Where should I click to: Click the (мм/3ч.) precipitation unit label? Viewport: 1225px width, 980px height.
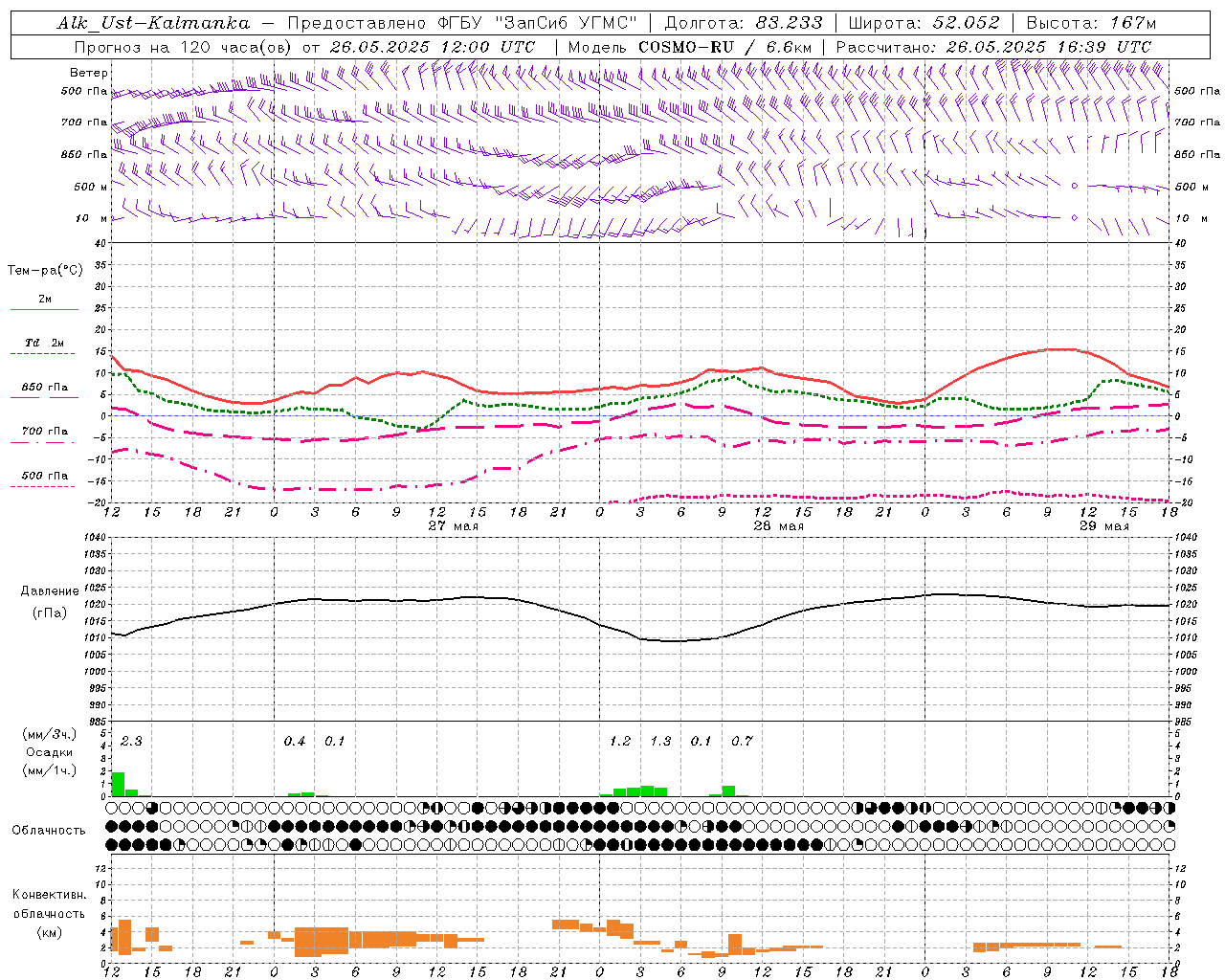tap(50, 734)
